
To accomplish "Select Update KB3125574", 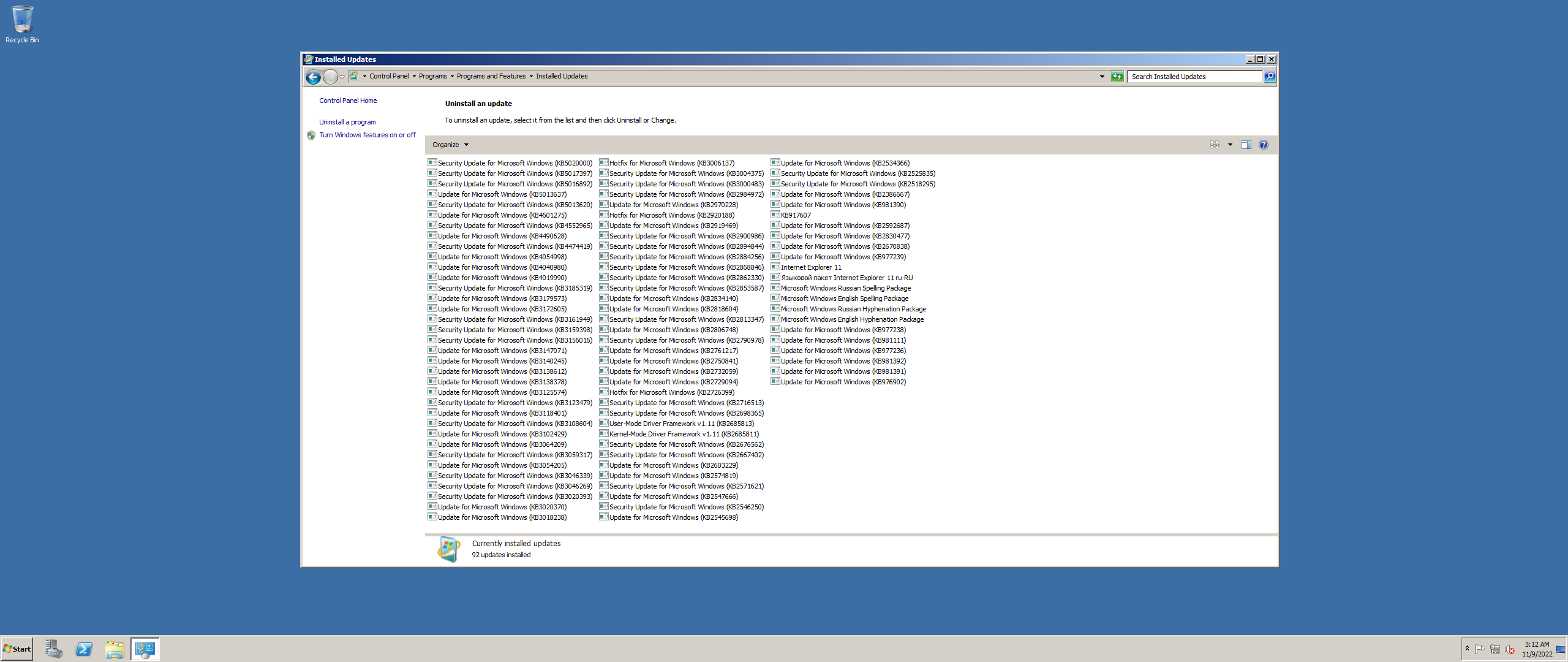I will pos(497,392).
